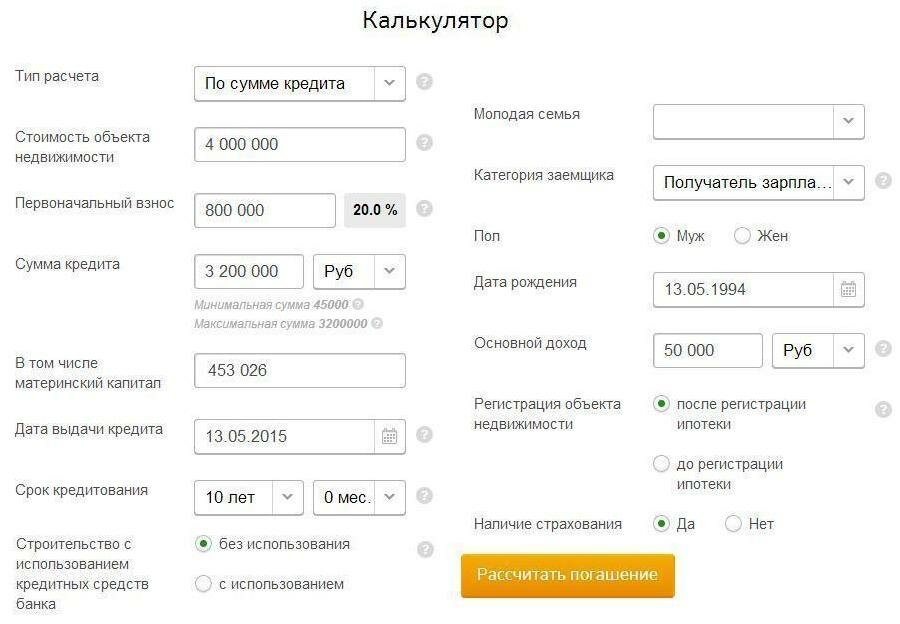Expand the '10 лет' loan term dropdown
This screenshot has width=900, height=624.
coord(249,497)
